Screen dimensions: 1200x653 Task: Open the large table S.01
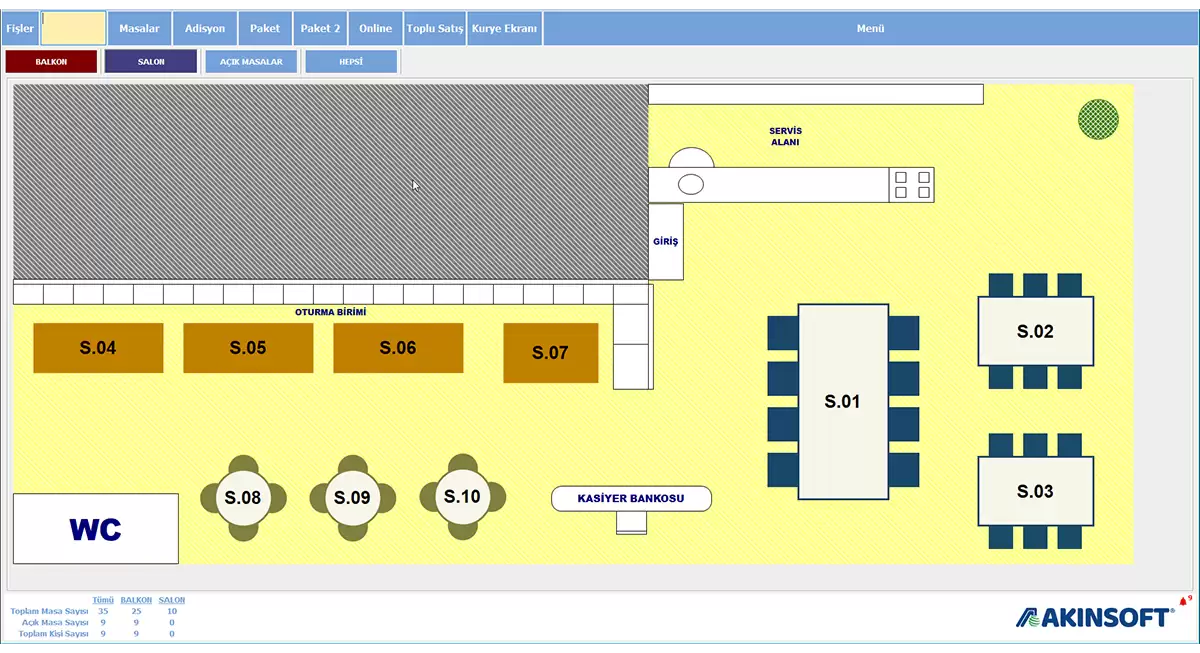842,402
